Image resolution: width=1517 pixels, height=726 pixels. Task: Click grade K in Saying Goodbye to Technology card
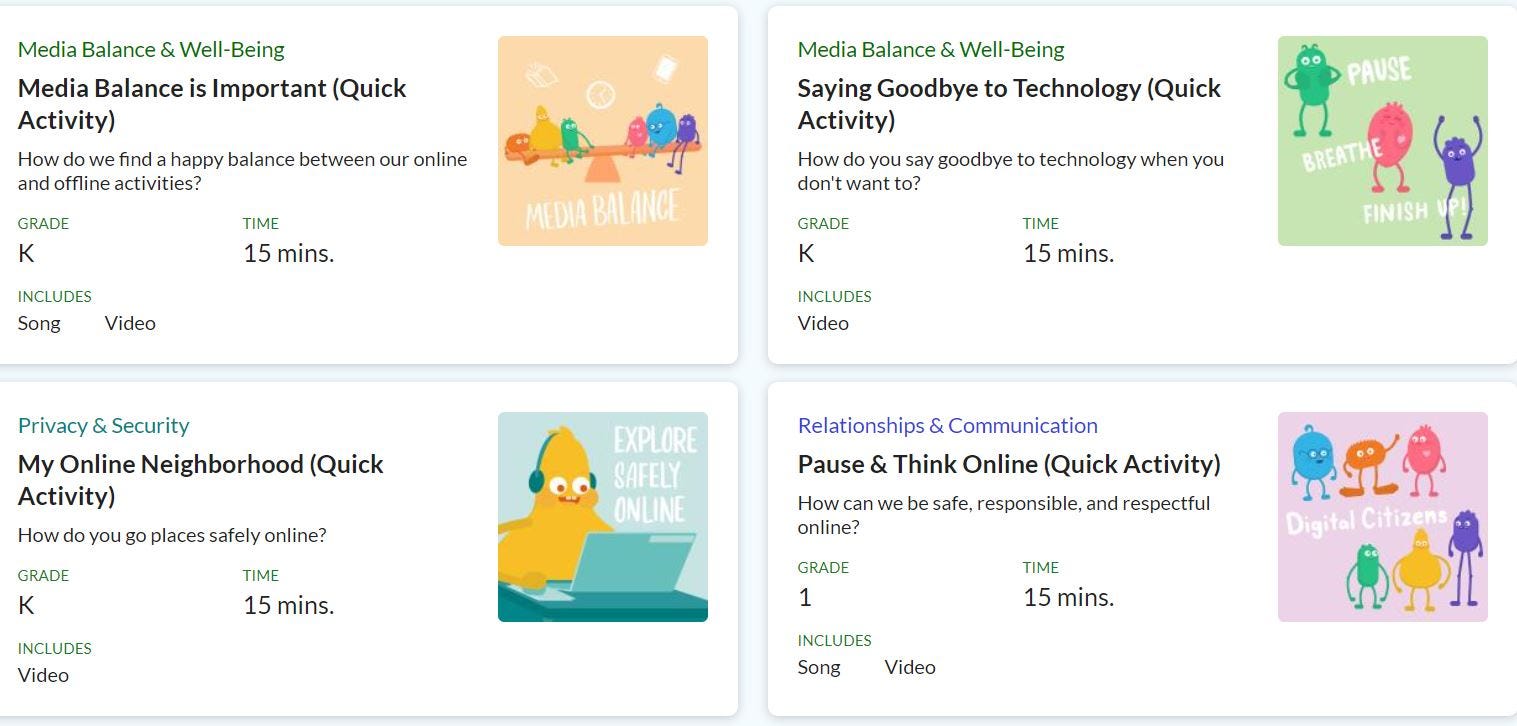806,253
